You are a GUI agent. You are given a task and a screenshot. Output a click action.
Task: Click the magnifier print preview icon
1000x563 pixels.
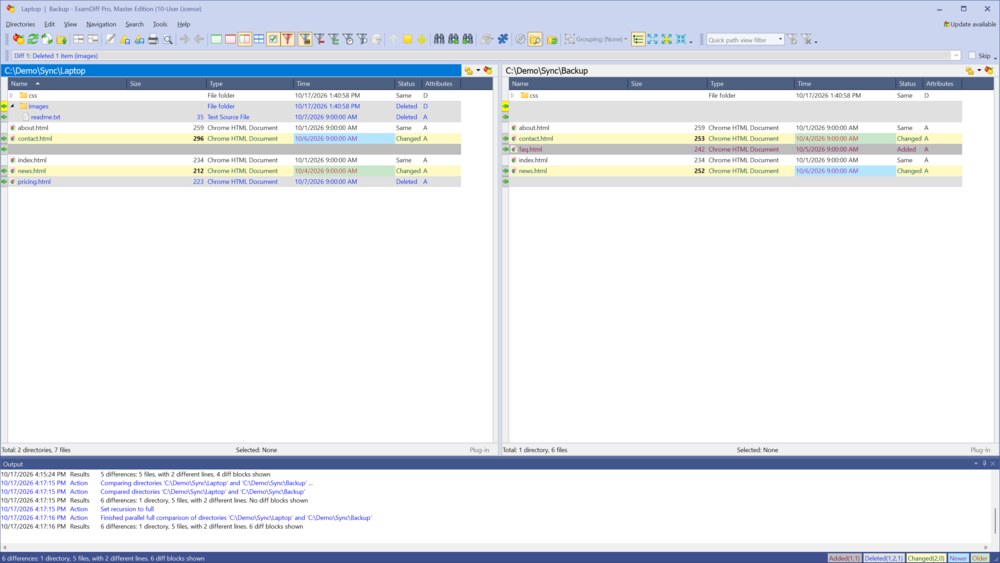pyautogui.click(x=168, y=40)
